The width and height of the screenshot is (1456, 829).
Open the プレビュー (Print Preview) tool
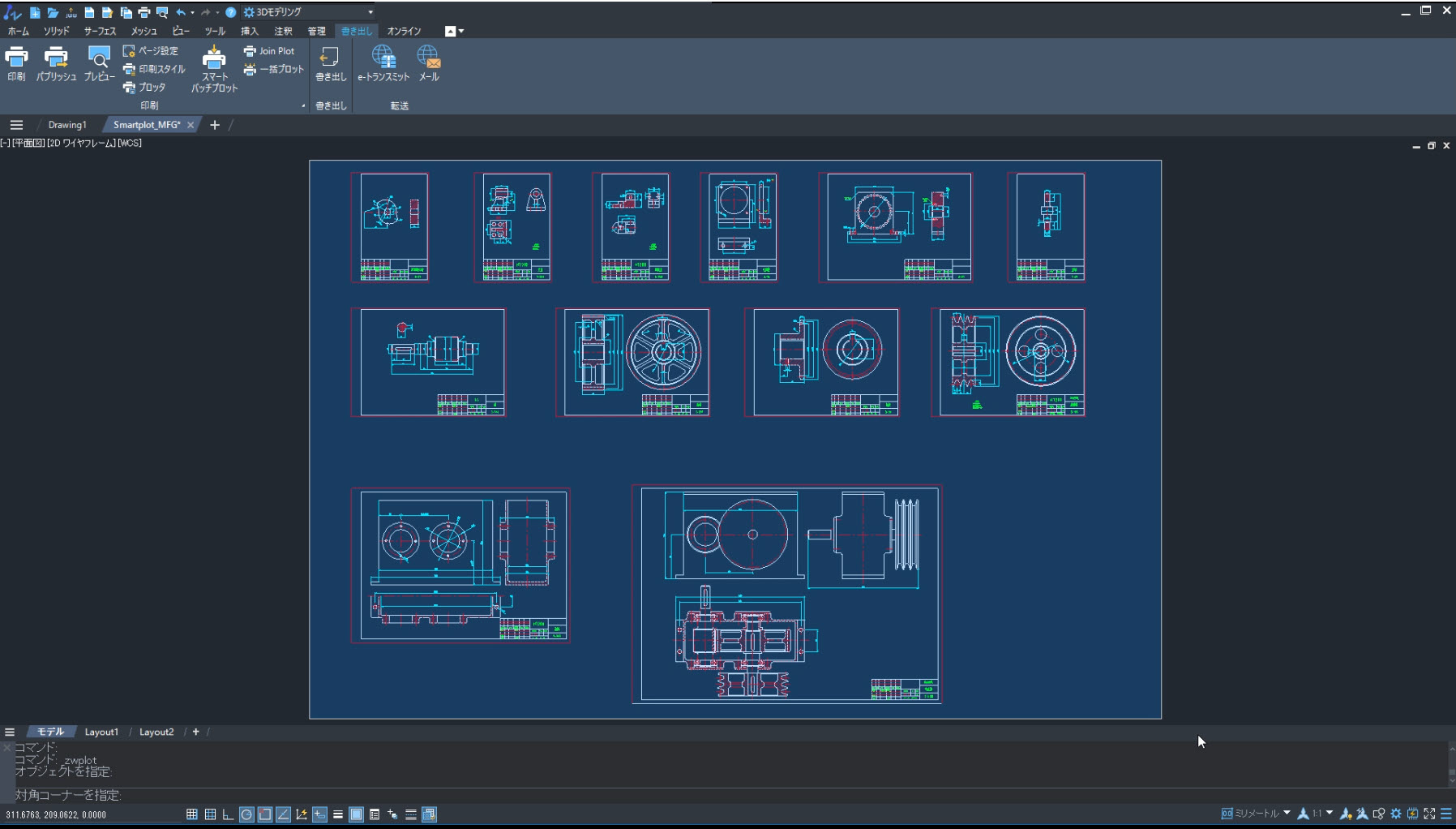click(99, 64)
